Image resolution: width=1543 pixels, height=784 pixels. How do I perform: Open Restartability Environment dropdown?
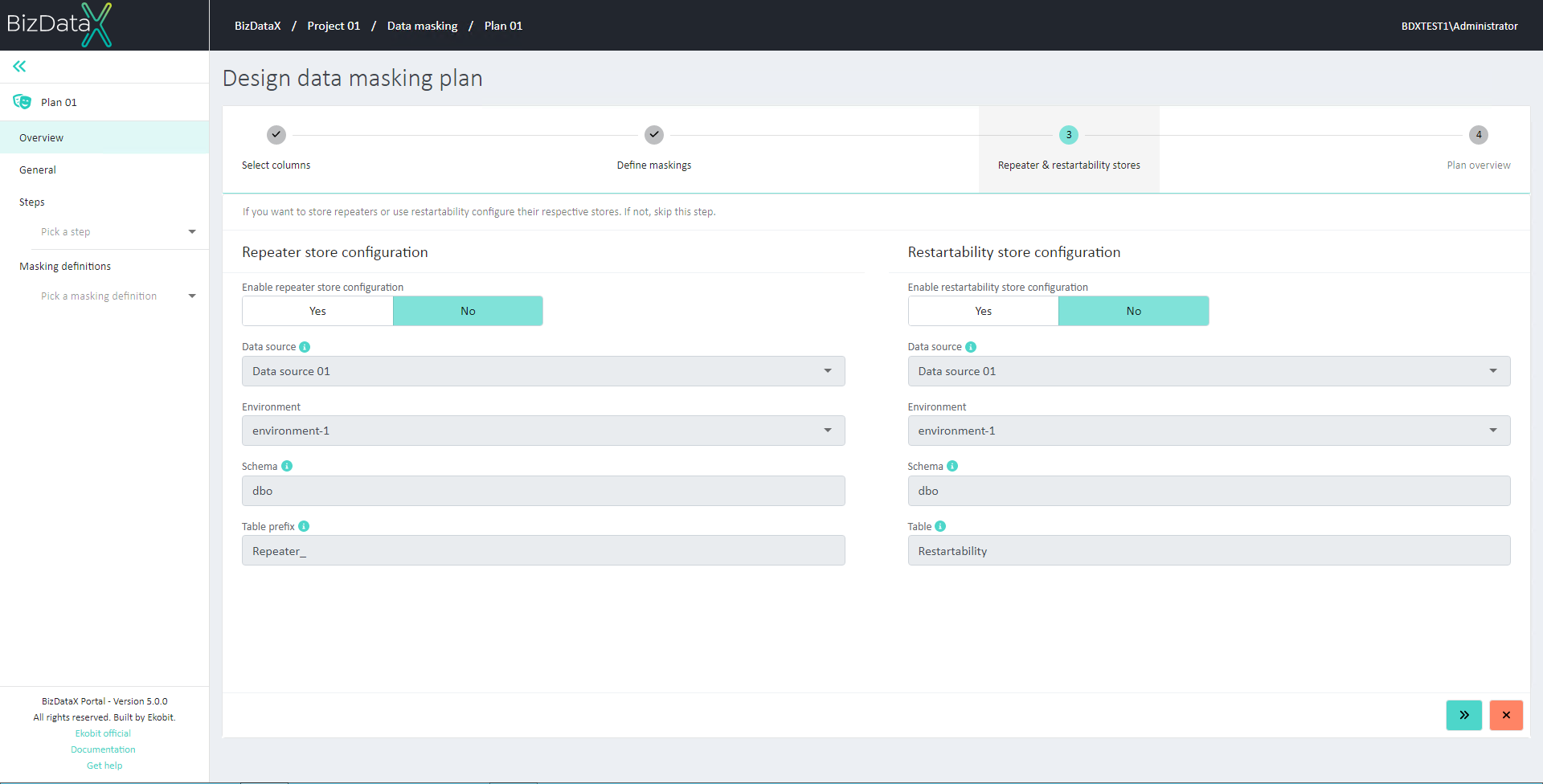[x=1209, y=431]
